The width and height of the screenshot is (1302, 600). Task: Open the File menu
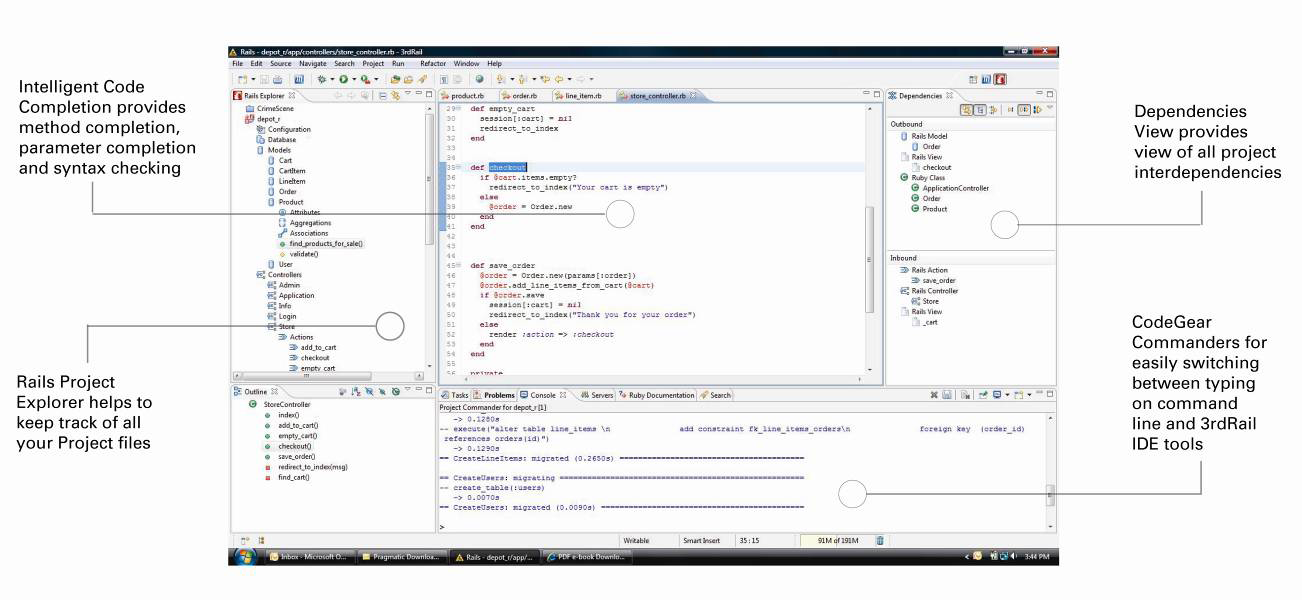[238, 63]
